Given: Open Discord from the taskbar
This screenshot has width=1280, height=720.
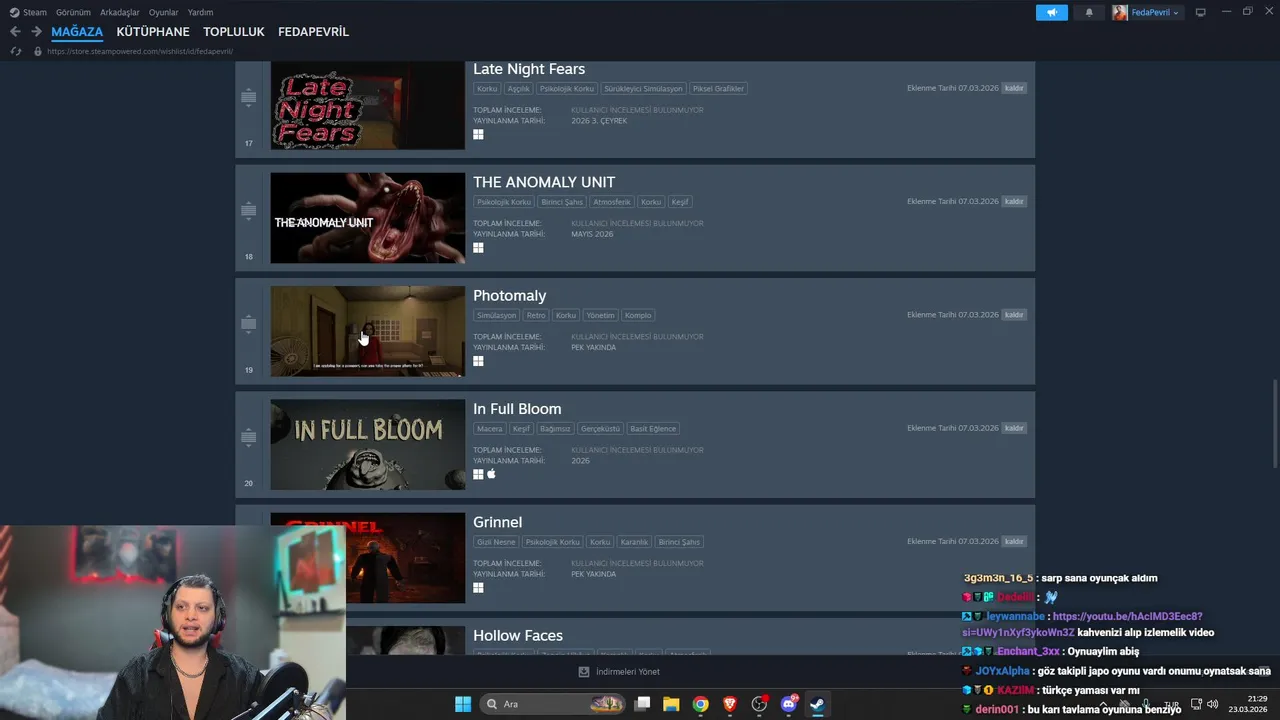Looking at the screenshot, I should tap(788, 704).
